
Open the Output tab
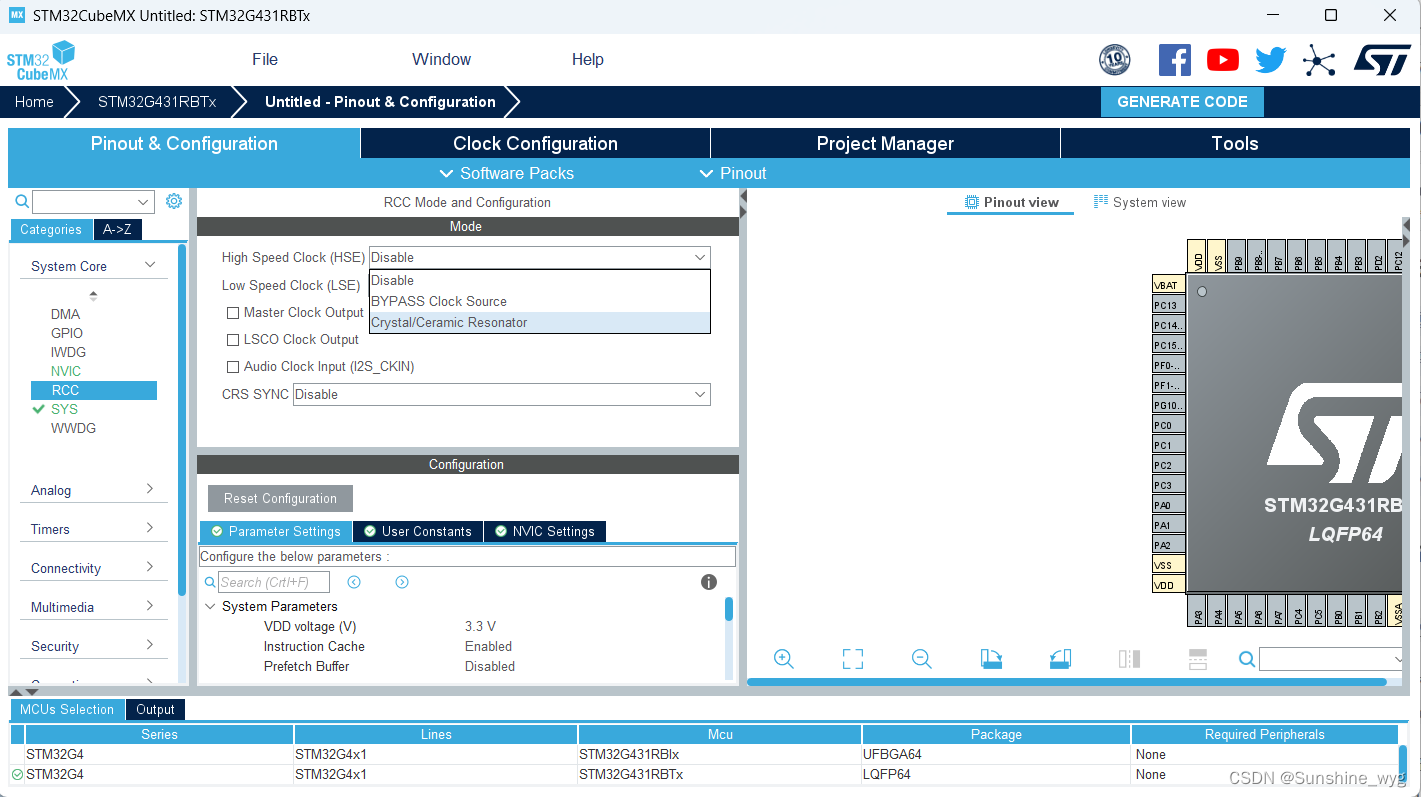point(155,710)
